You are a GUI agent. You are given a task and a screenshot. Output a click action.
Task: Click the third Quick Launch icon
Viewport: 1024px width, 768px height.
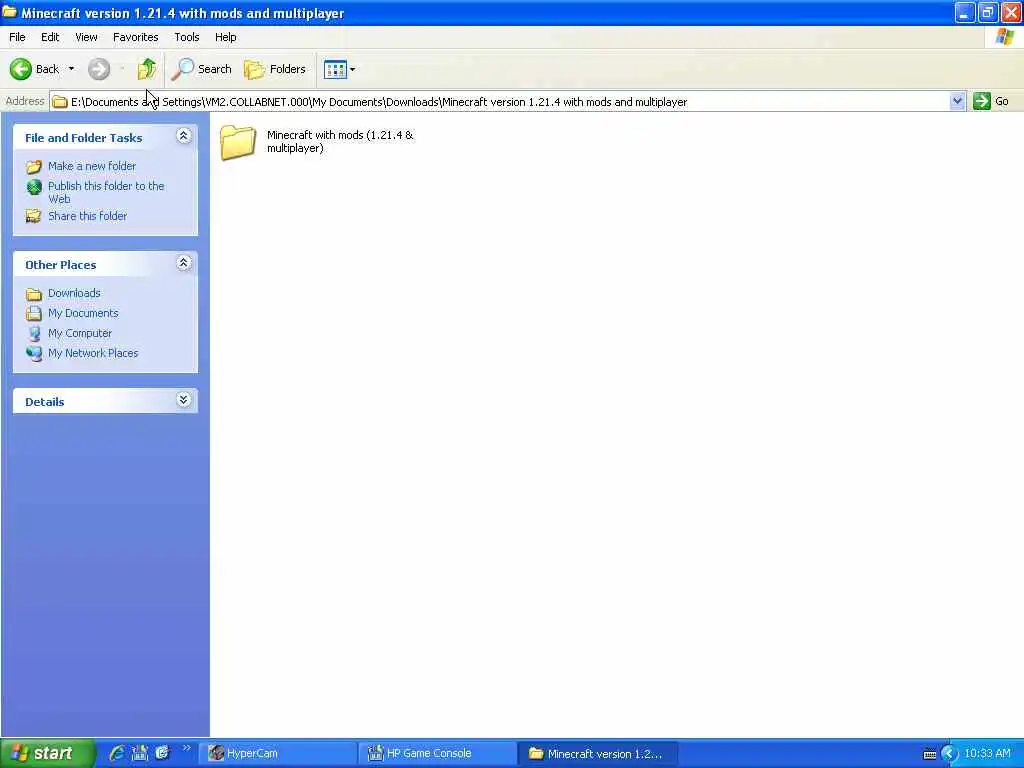point(162,754)
